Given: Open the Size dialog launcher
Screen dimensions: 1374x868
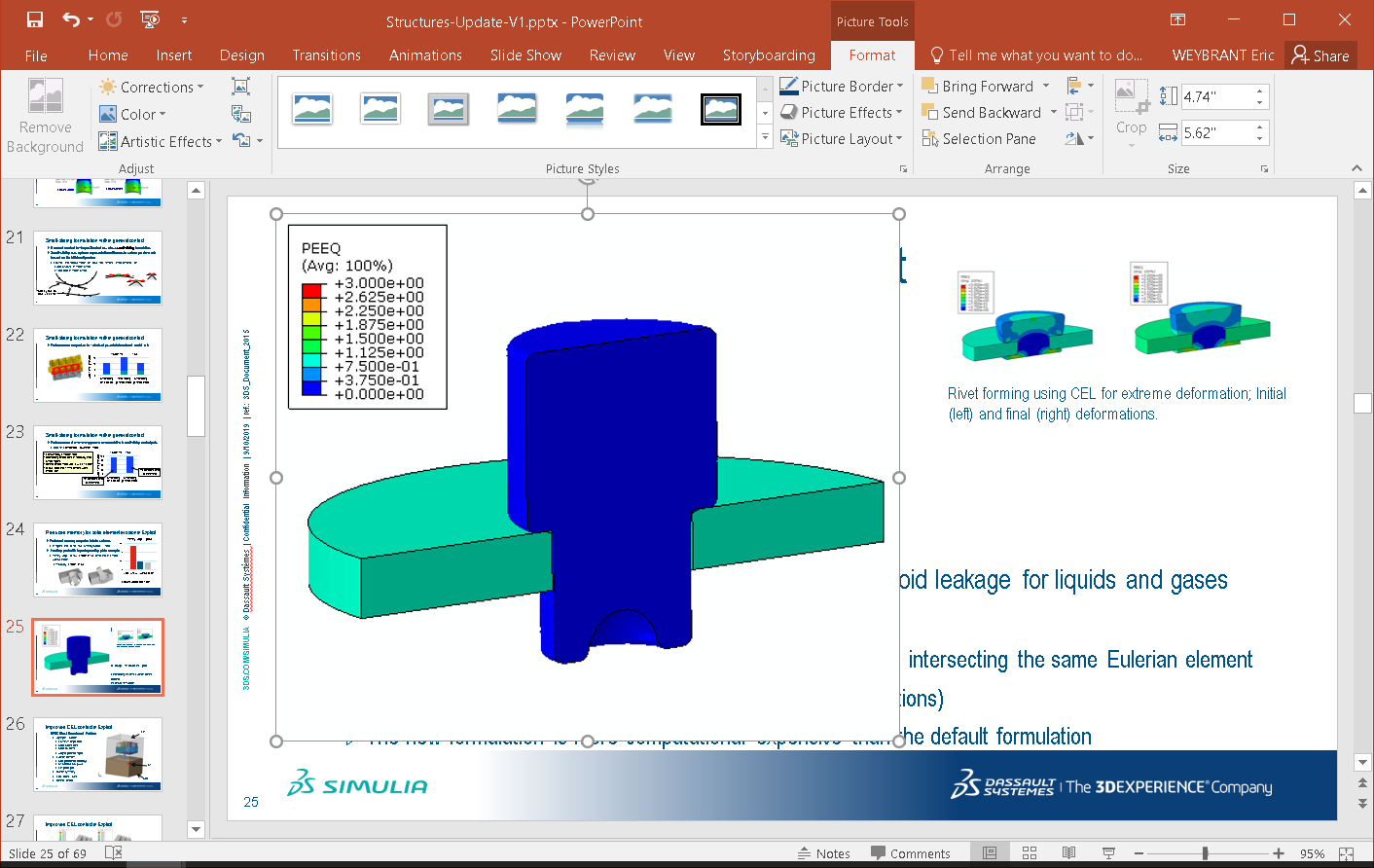Looking at the screenshot, I should (1264, 169).
